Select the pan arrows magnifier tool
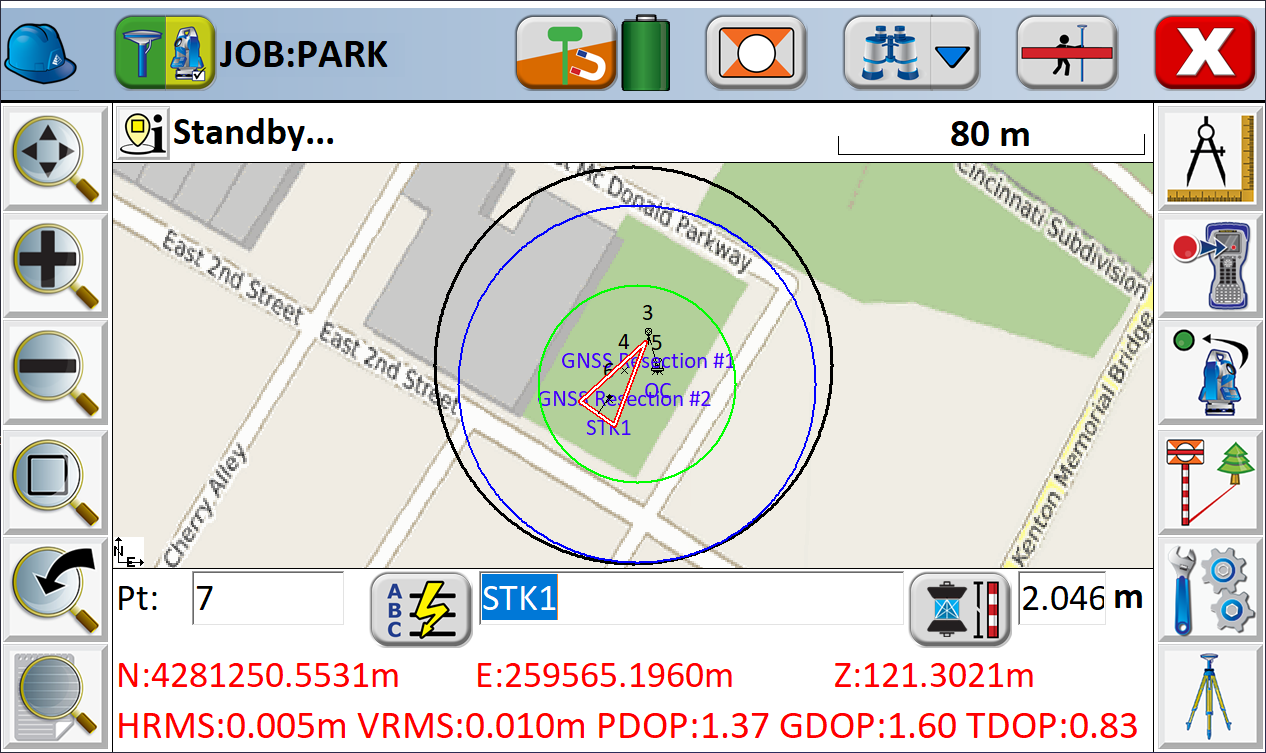 coord(55,158)
